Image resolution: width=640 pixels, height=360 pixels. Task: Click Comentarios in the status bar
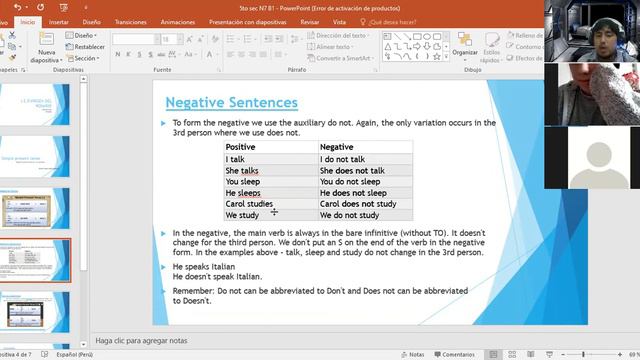454,354
